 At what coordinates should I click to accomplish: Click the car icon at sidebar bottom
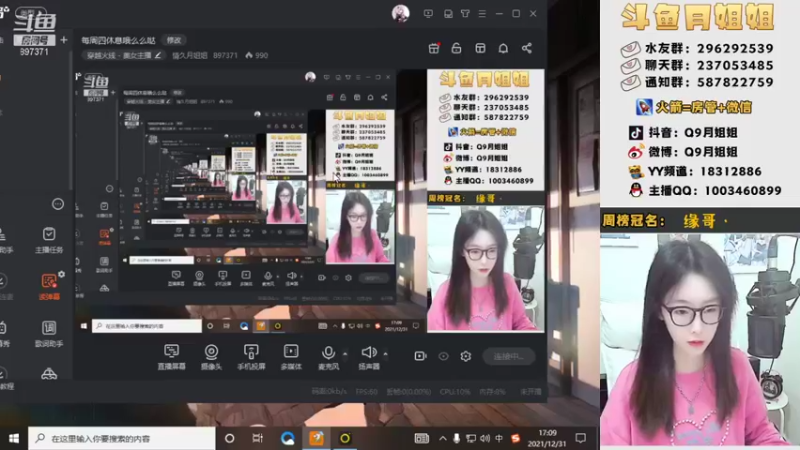point(49,374)
